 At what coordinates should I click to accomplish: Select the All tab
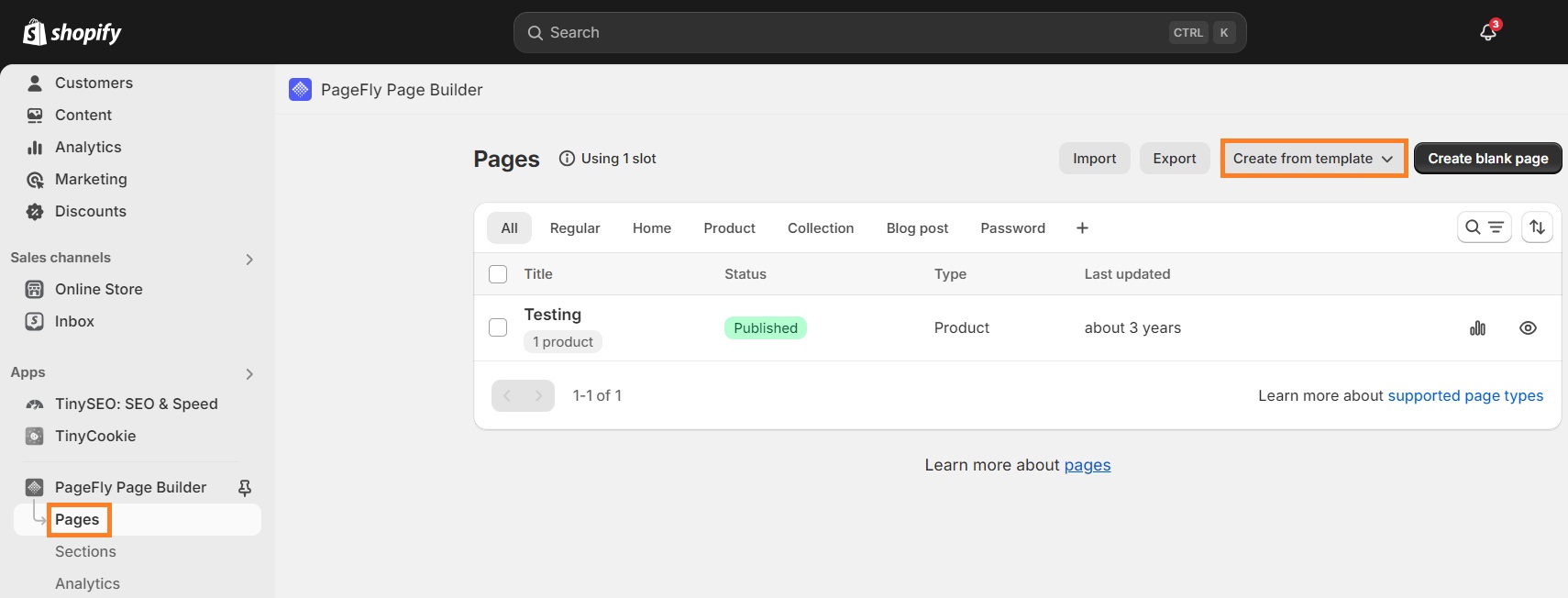[510, 227]
